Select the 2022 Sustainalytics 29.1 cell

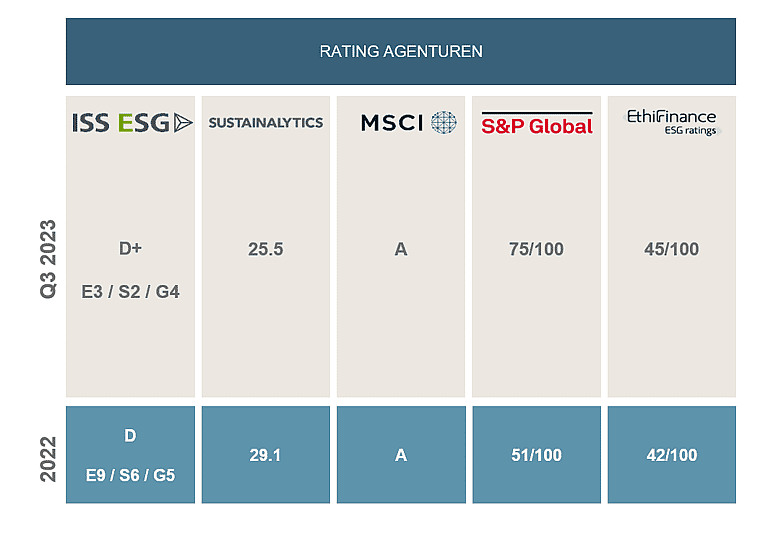265,455
